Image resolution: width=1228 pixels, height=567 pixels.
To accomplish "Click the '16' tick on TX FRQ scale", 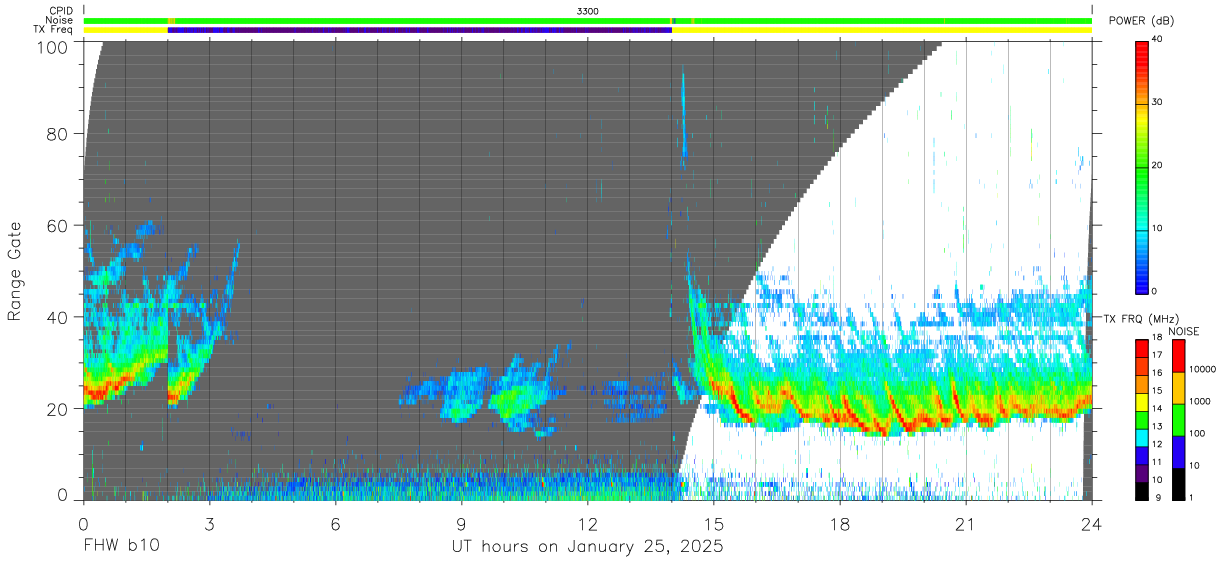I will tap(1158, 374).
